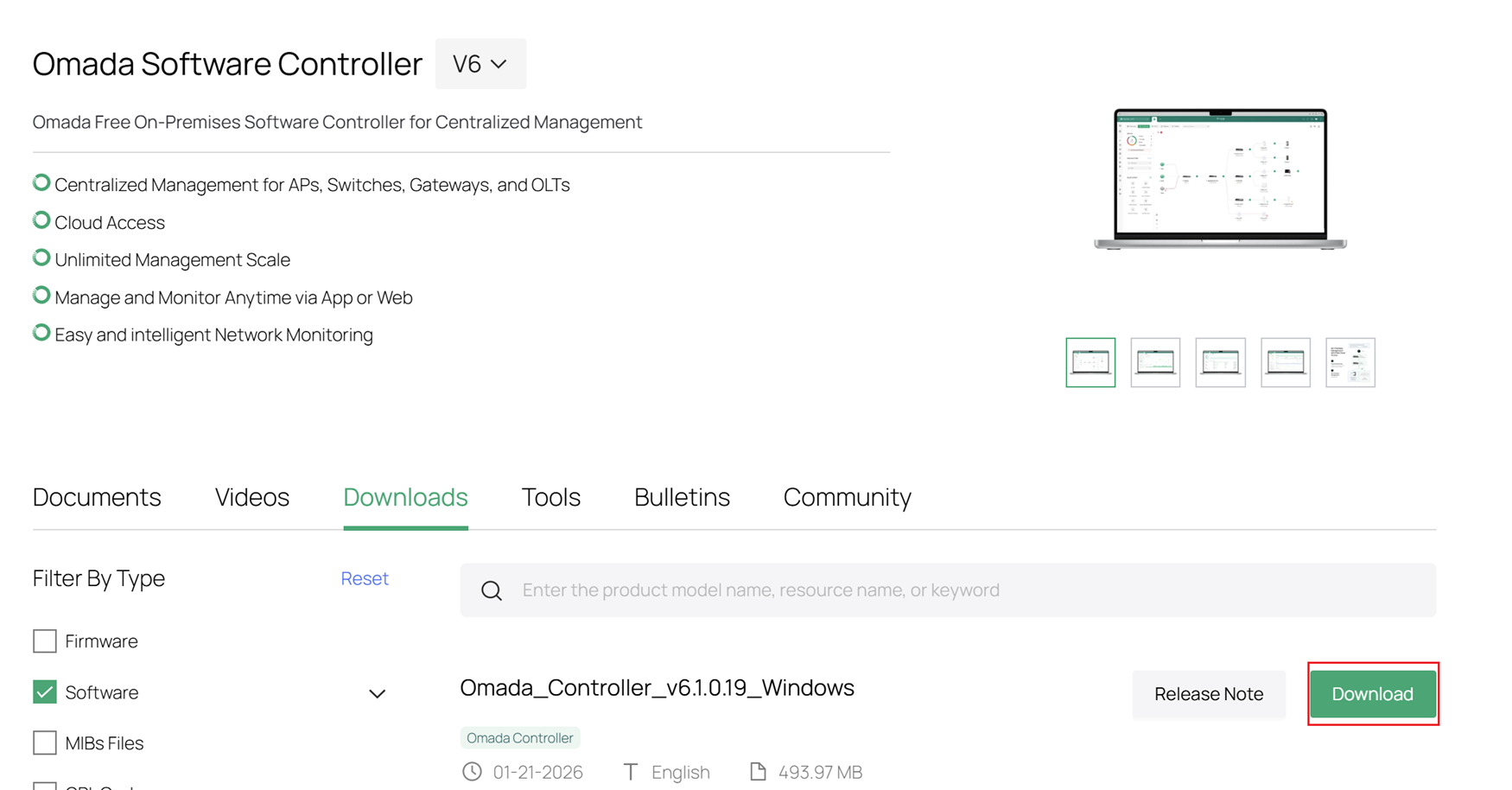This screenshot has height=790, width=1512.
Task: Download Omada_Controller_v6.1.0.19_Windows
Action: click(1372, 694)
